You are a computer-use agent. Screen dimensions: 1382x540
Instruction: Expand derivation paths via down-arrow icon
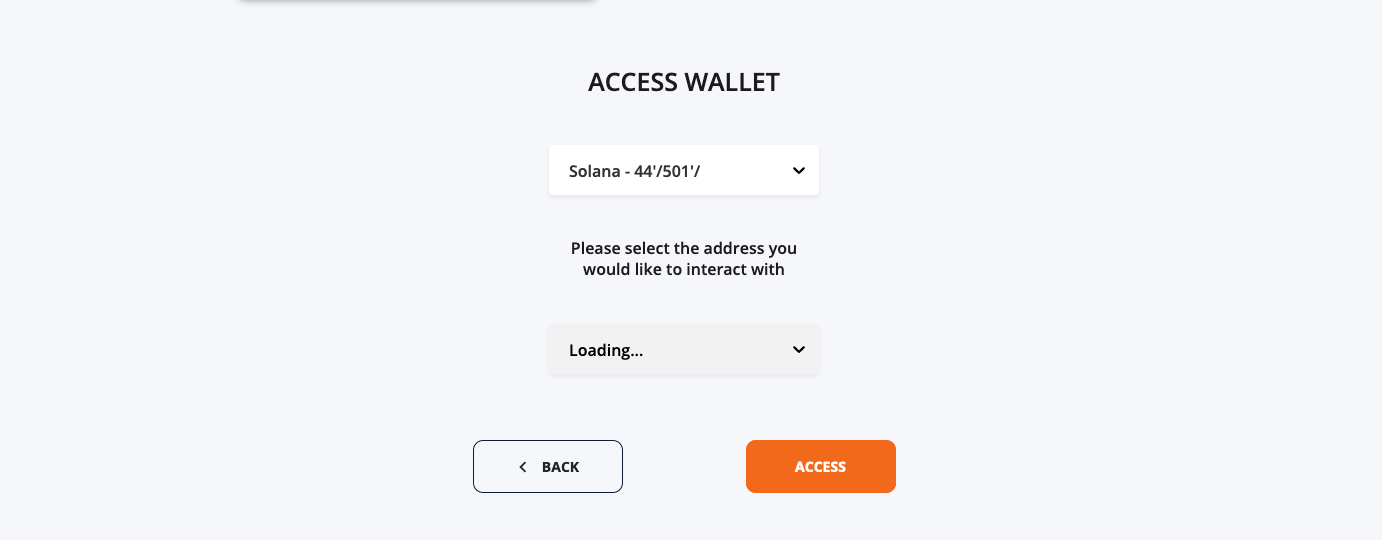pyautogui.click(x=799, y=171)
